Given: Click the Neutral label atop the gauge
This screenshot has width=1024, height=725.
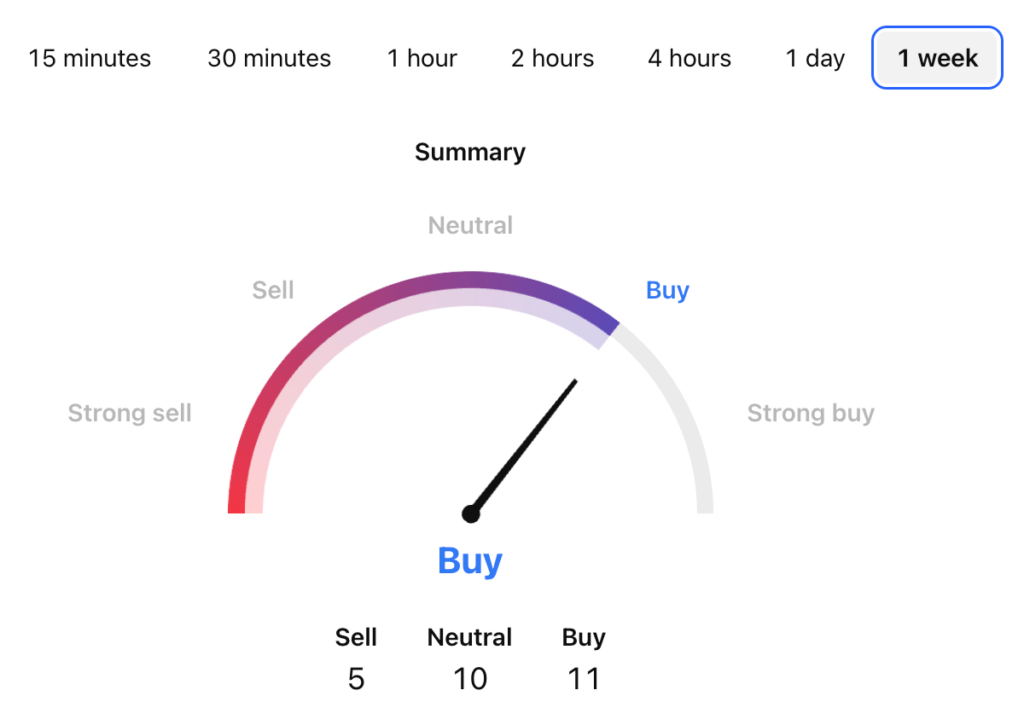Looking at the screenshot, I should (470, 225).
